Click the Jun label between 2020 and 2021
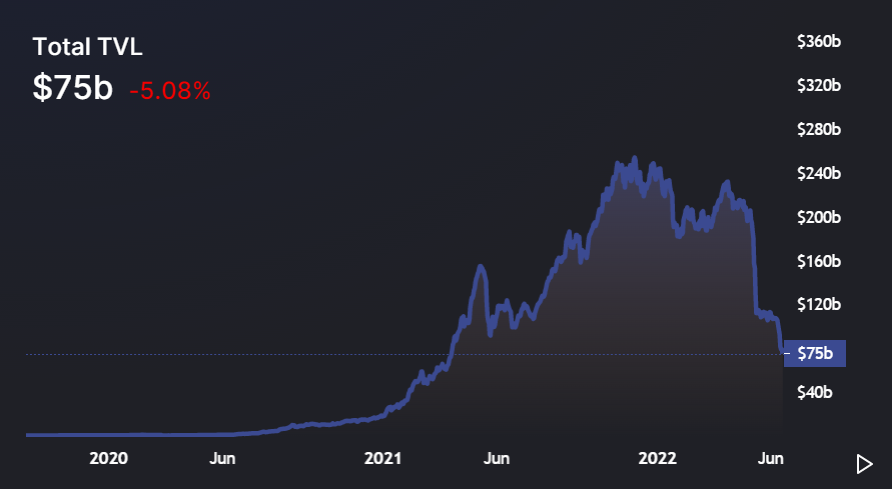This screenshot has height=489, width=892. click(222, 458)
